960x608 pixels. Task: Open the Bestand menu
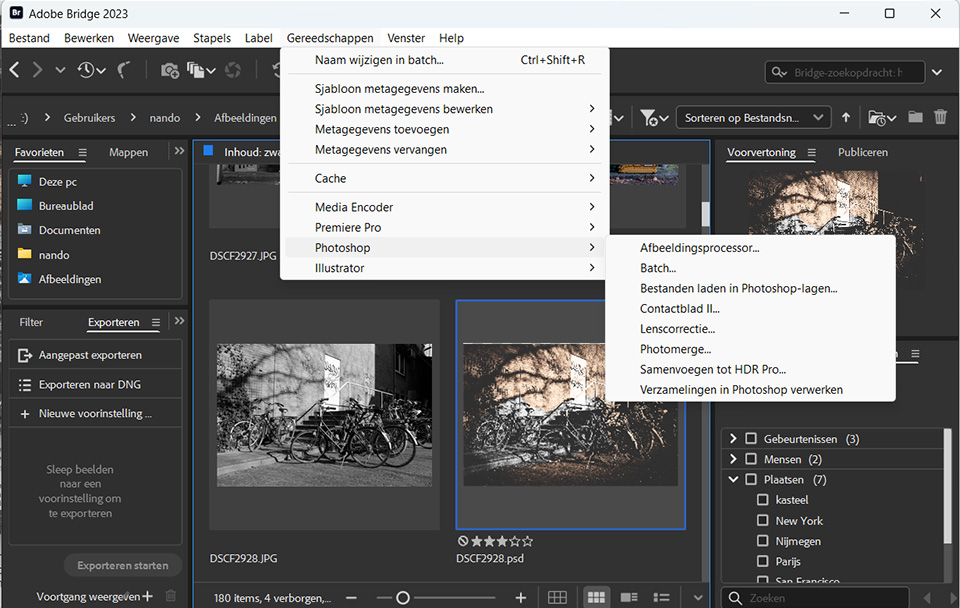29,38
